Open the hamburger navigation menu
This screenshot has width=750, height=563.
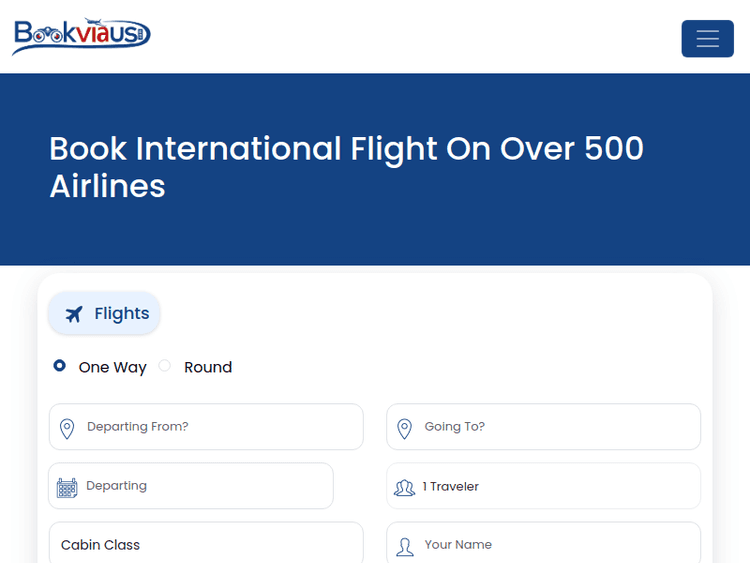[x=707, y=39]
